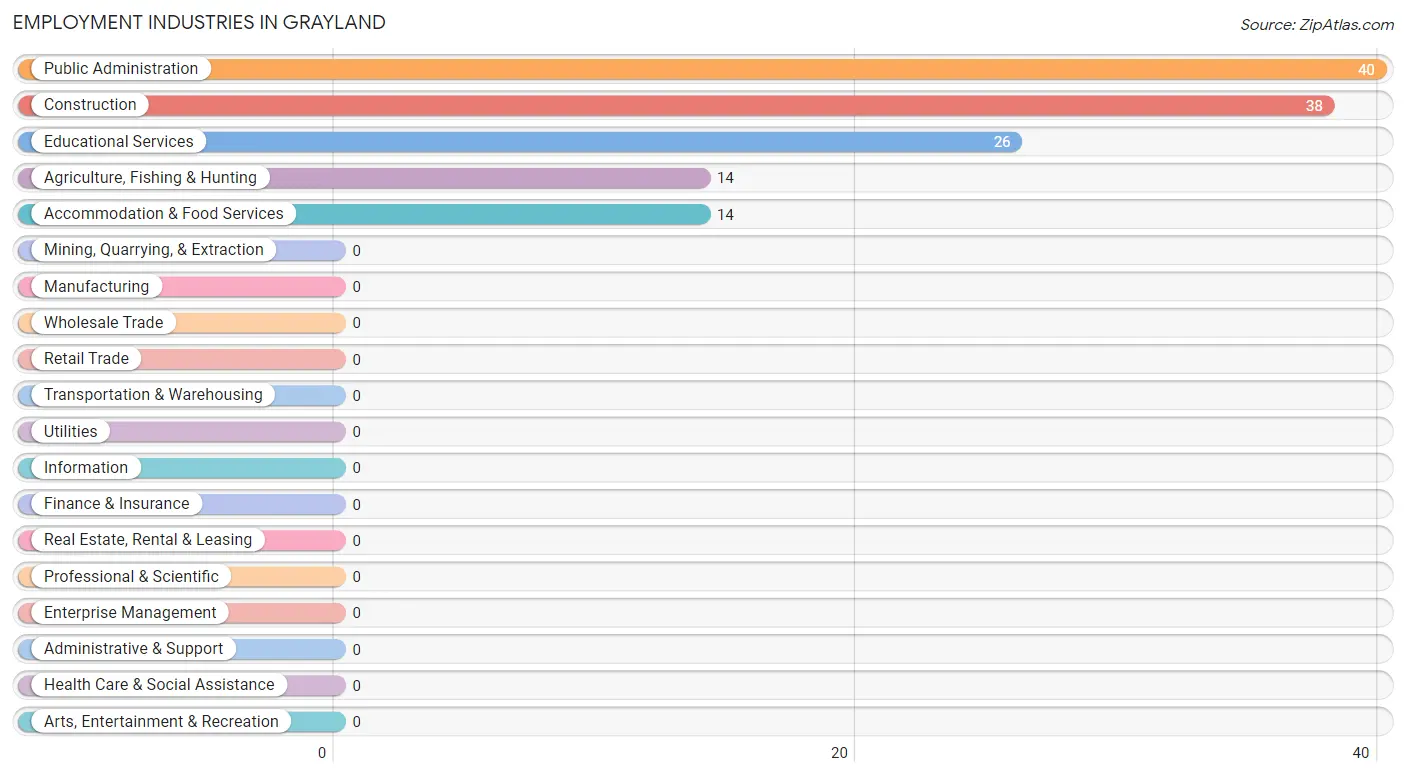Click the value 38 on Construction bar

[1314, 106]
